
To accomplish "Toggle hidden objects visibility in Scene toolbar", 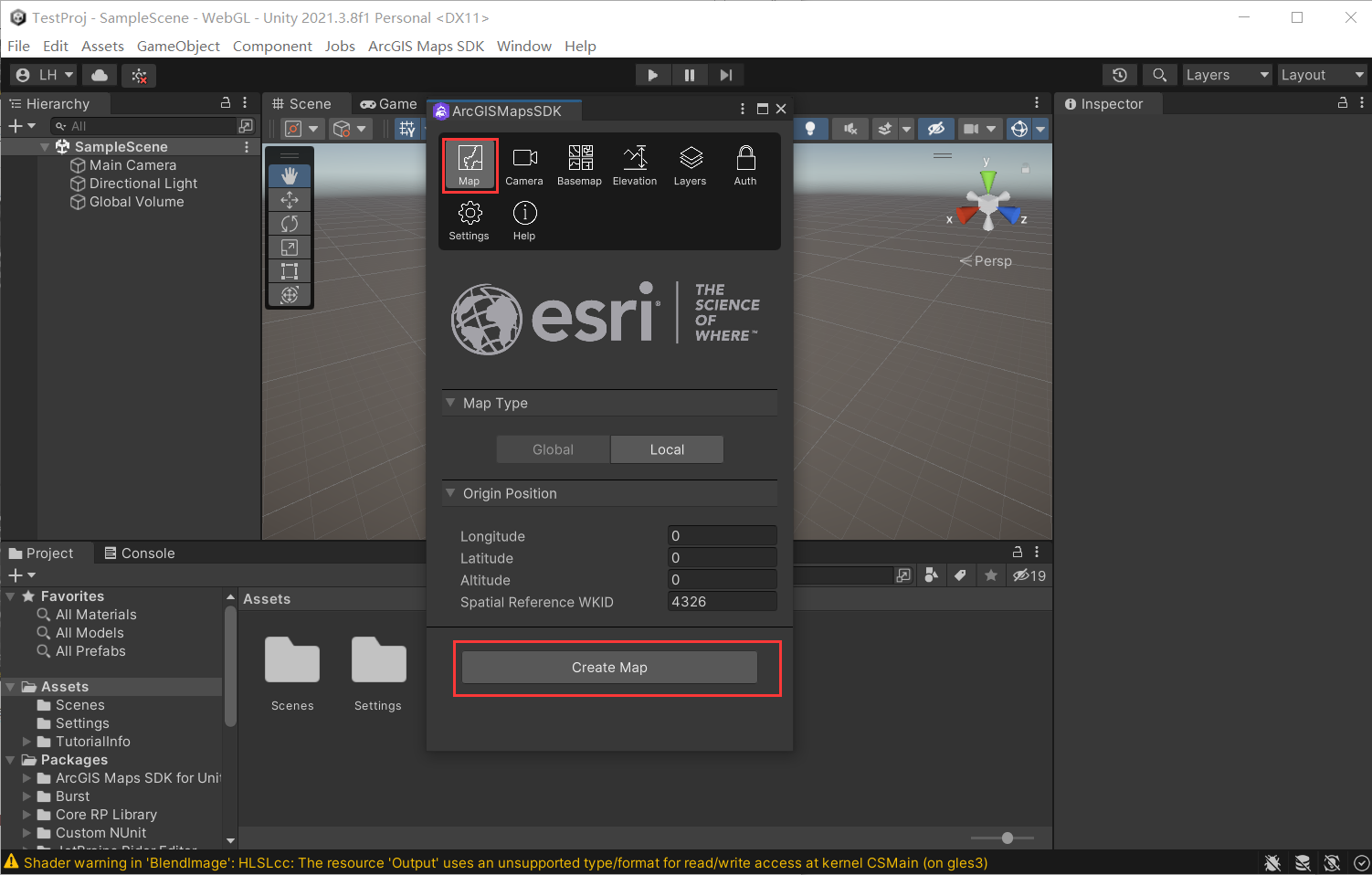I will click(936, 129).
